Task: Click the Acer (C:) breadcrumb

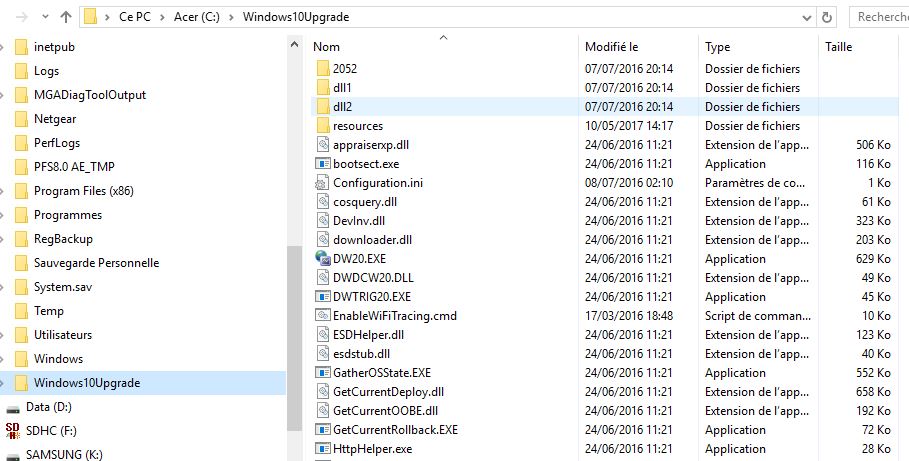Action: pos(197,17)
